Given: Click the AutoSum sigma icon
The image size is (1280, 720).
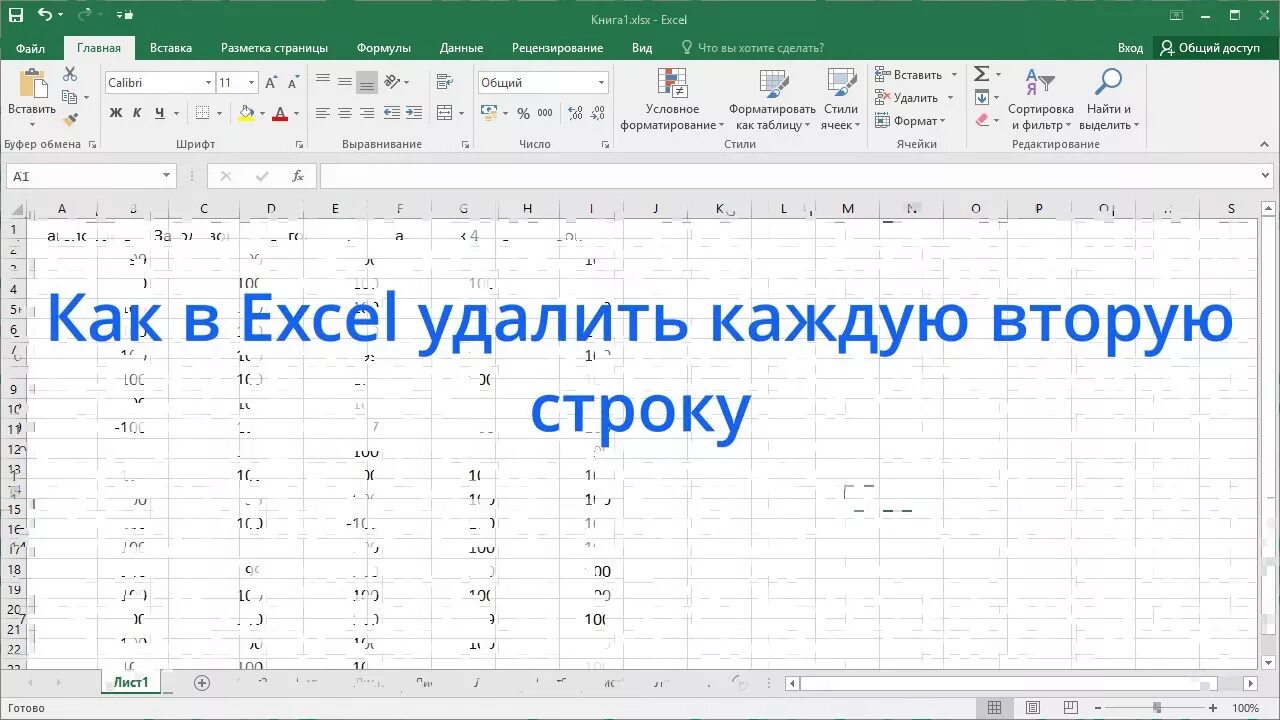Looking at the screenshot, I should click(982, 74).
